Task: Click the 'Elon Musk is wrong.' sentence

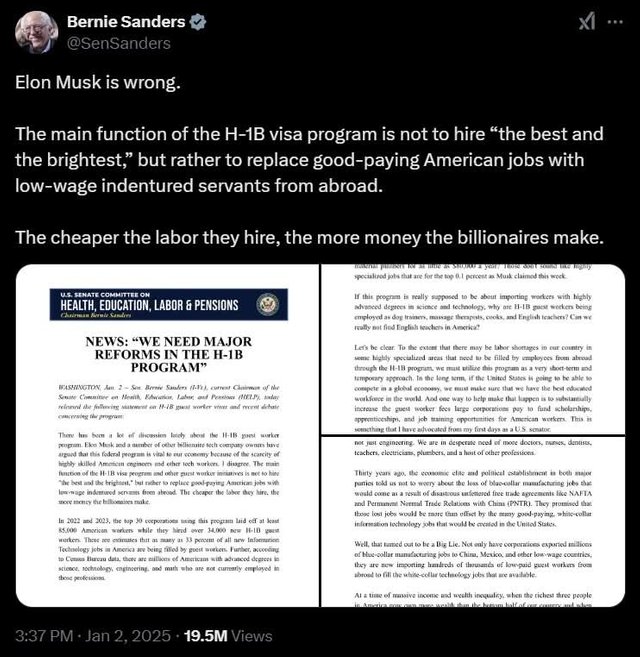Action: (x=98, y=83)
